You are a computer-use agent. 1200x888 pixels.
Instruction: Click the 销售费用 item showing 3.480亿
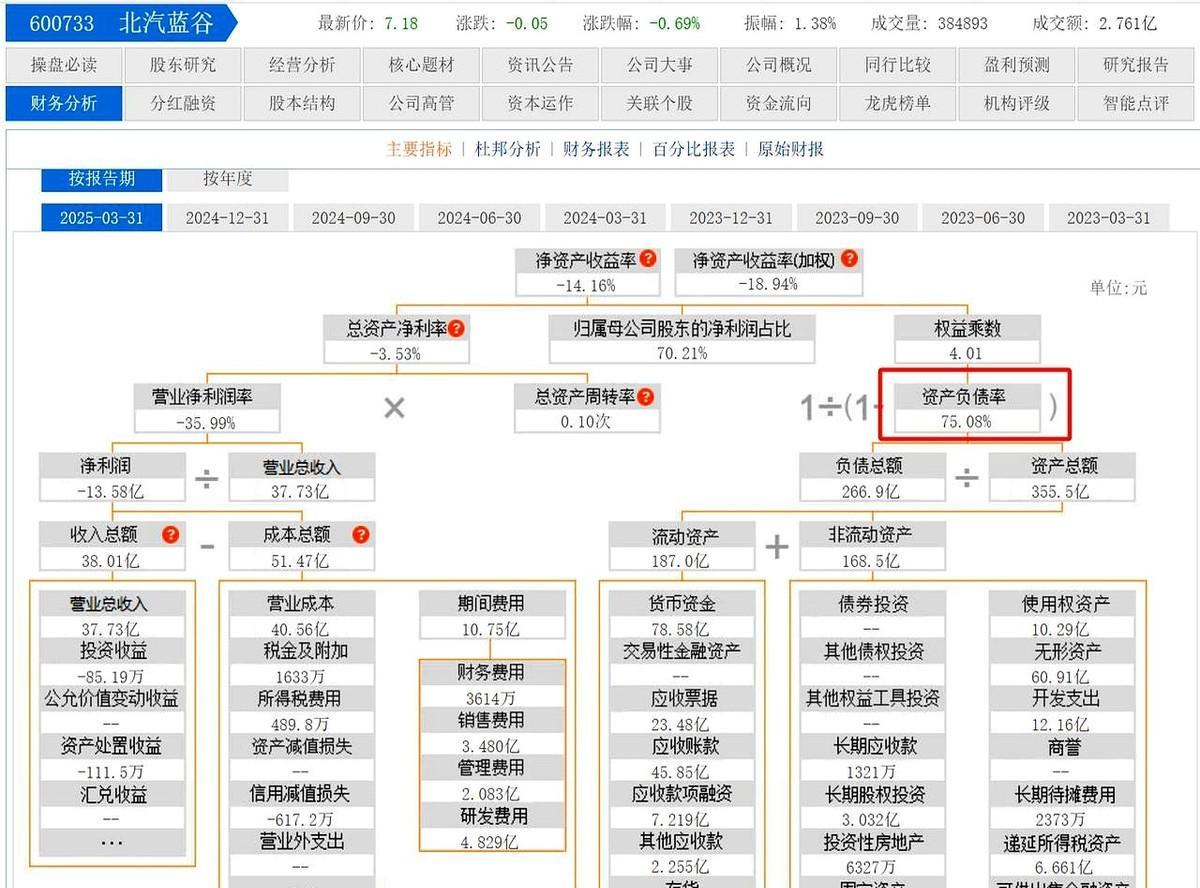pyautogui.click(x=492, y=732)
